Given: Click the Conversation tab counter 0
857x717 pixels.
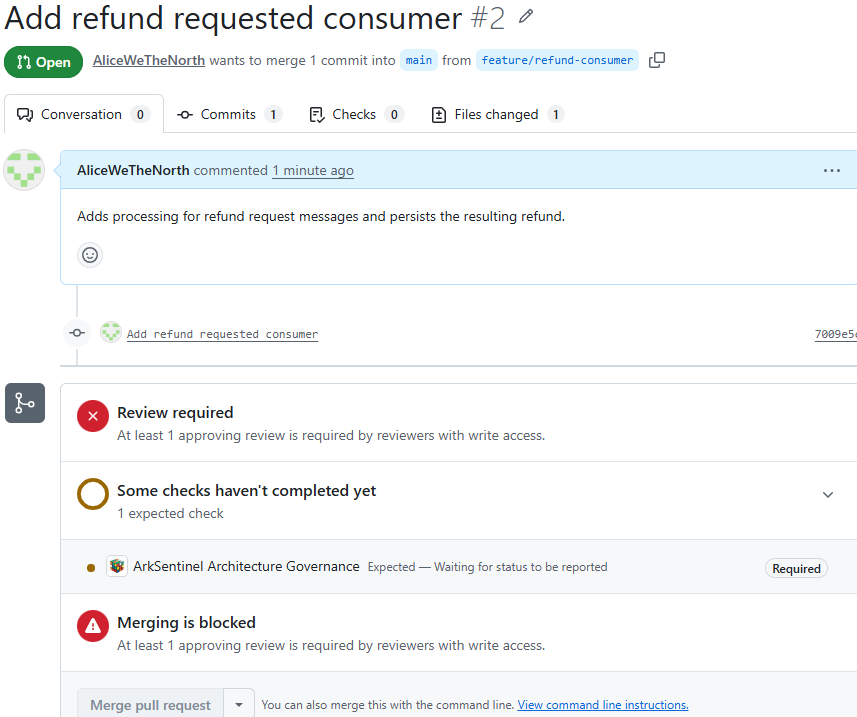Looking at the screenshot, I should [140, 114].
